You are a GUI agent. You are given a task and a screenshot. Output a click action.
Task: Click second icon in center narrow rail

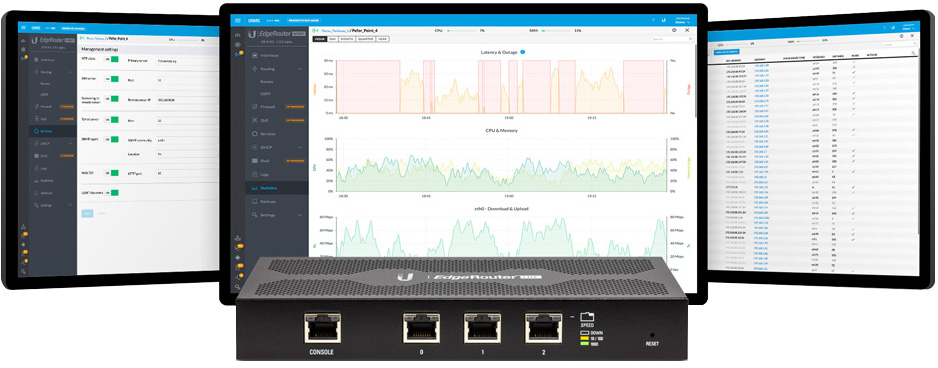[237, 45]
